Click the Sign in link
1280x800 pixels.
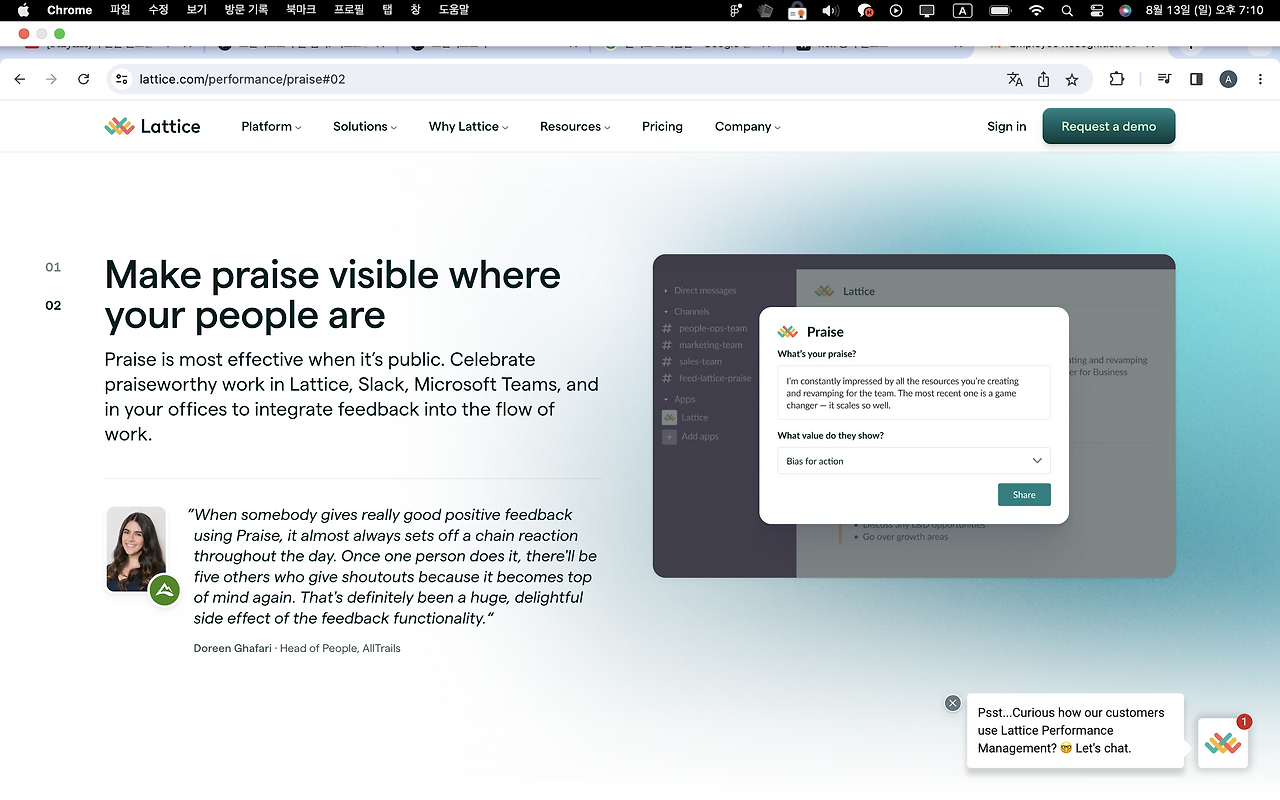pyautogui.click(x=1006, y=126)
